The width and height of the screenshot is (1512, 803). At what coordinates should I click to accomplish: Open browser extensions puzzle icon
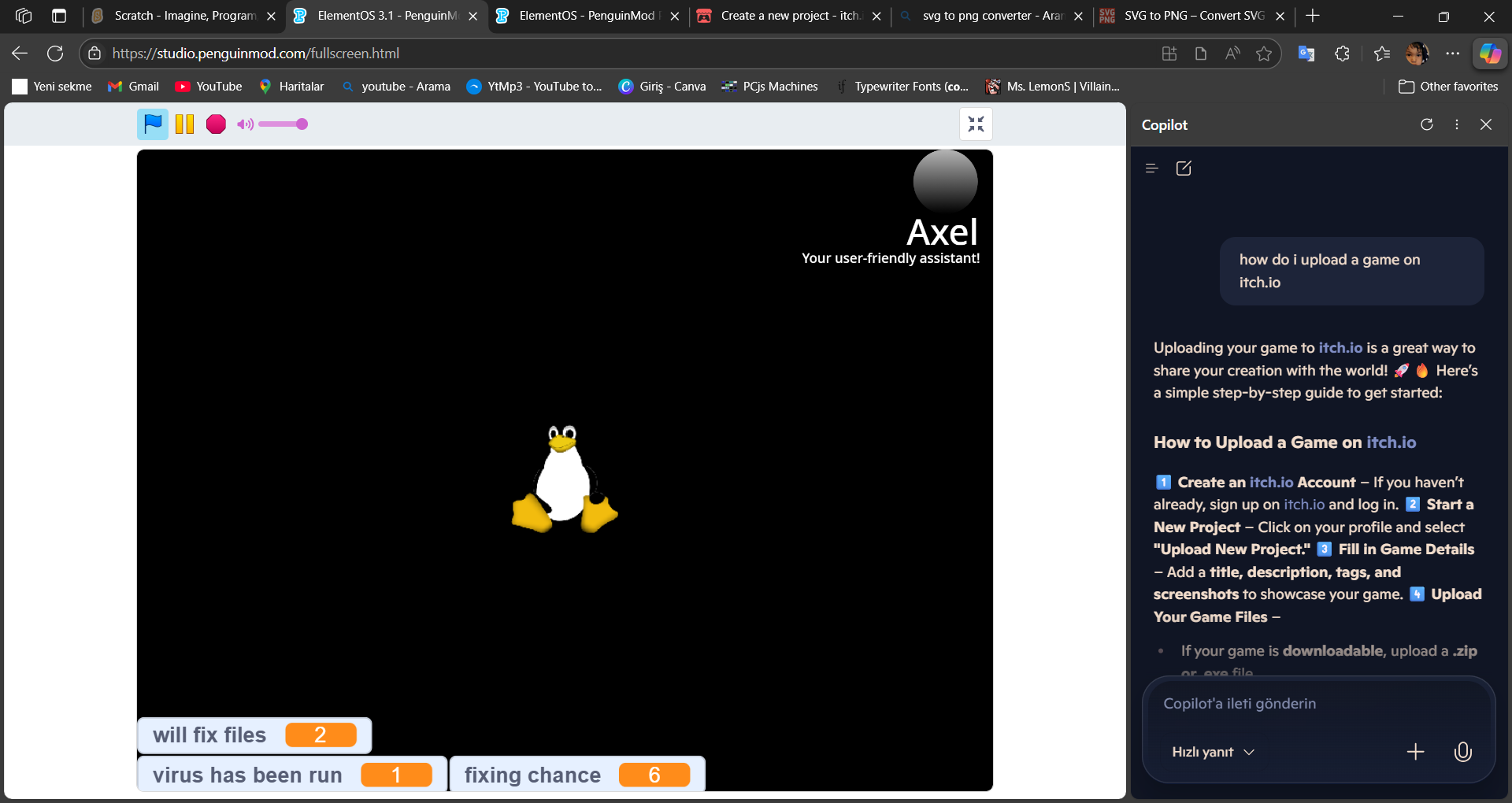click(x=1342, y=53)
